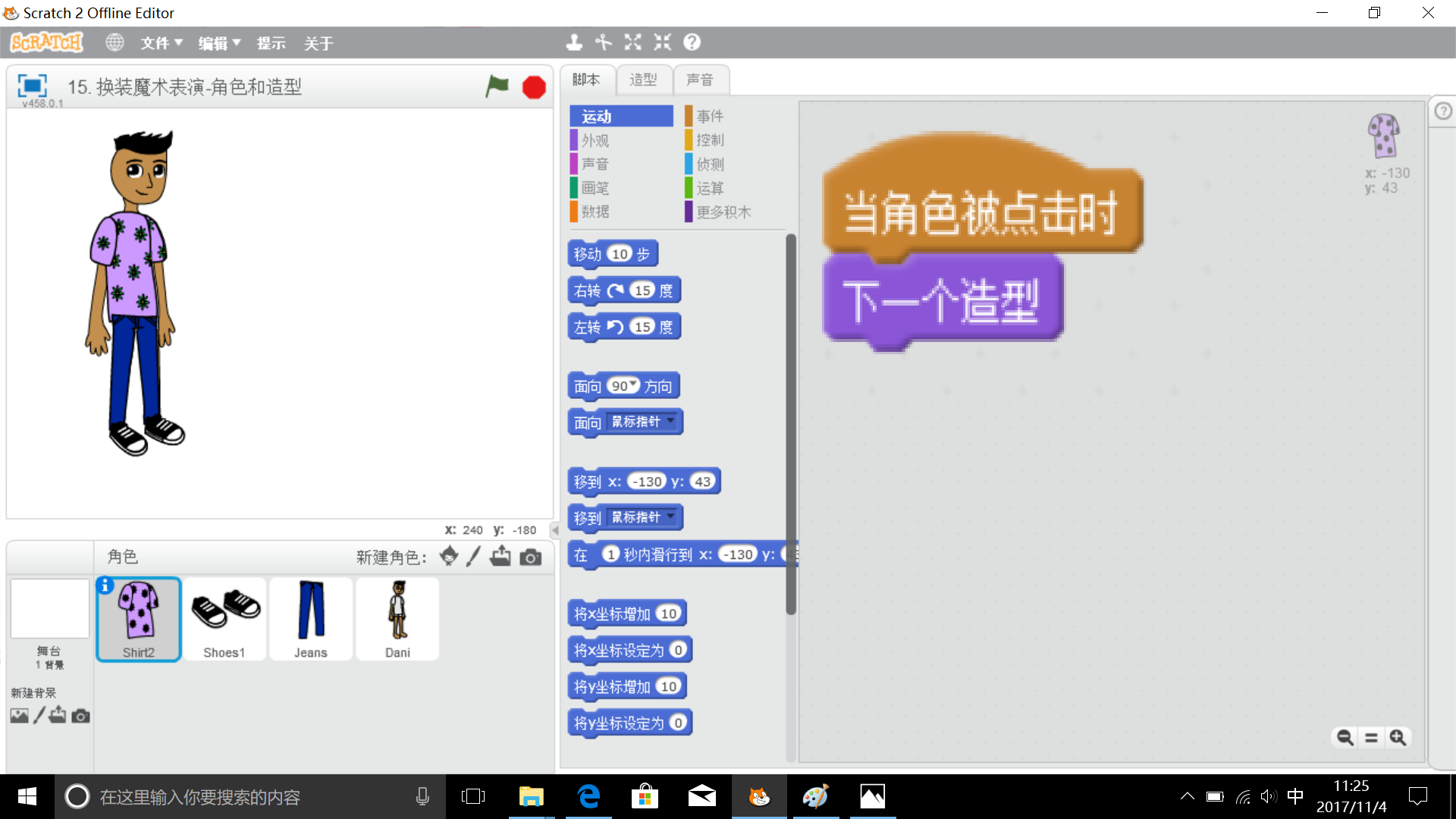Switch to the 脚本 tab
1456x819 pixels.
coord(586,80)
